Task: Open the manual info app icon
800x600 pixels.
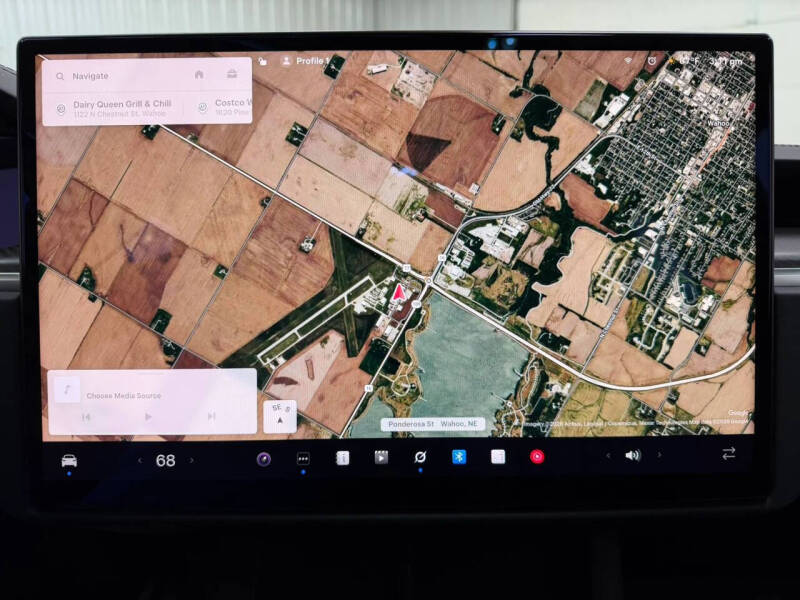Action: click(x=342, y=458)
